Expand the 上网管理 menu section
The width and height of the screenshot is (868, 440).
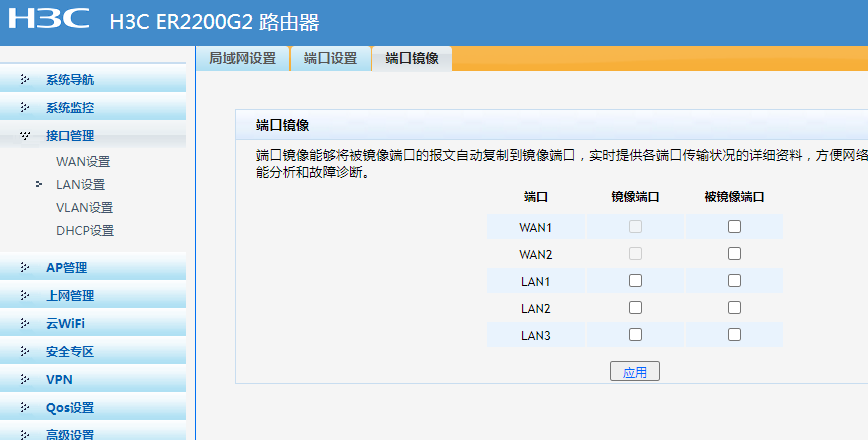pyautogui.click(x=69, y=296)
